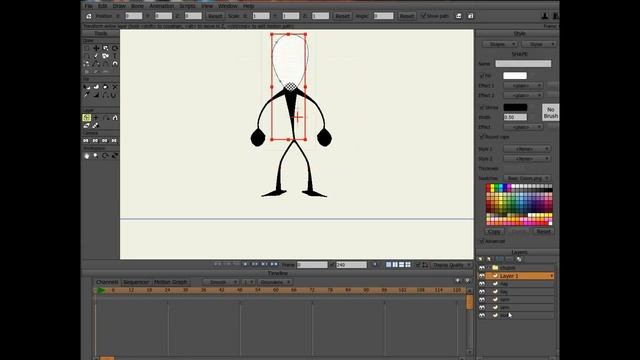640x360 pixels.
Task: Open the Onionskins dropdown in Timeline
Action: click(275, 282)
